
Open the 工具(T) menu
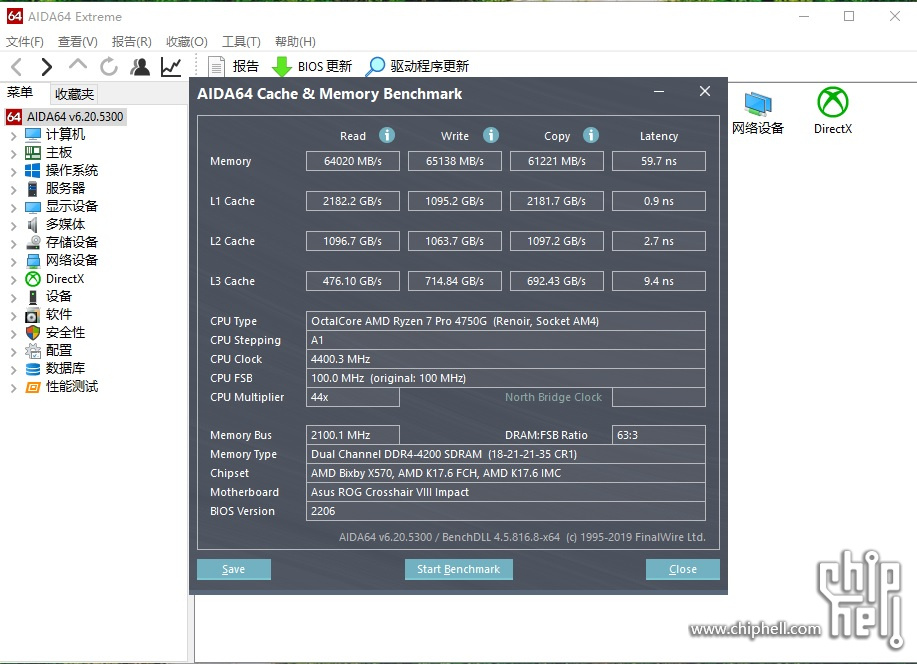241,42
